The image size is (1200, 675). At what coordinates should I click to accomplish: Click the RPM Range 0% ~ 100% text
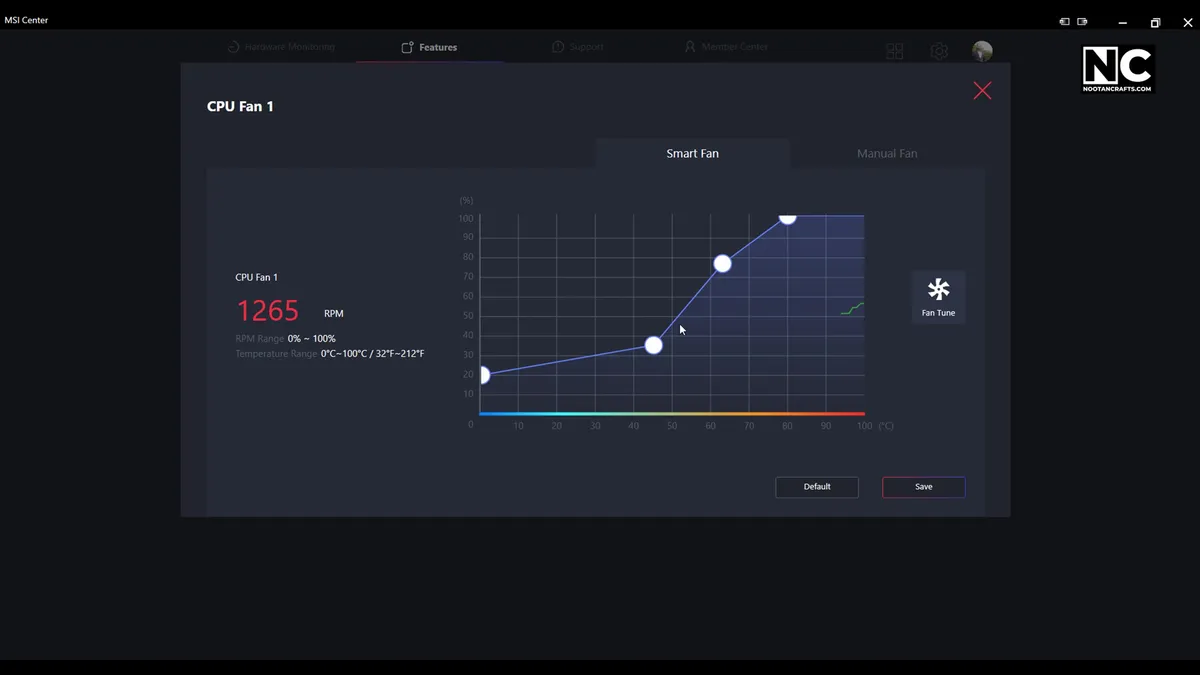coord(285,339)
